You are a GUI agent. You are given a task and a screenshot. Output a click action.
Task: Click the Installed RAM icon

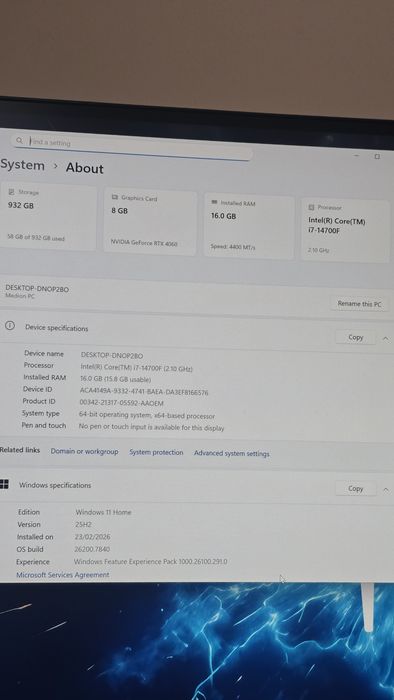click(214, 202)
